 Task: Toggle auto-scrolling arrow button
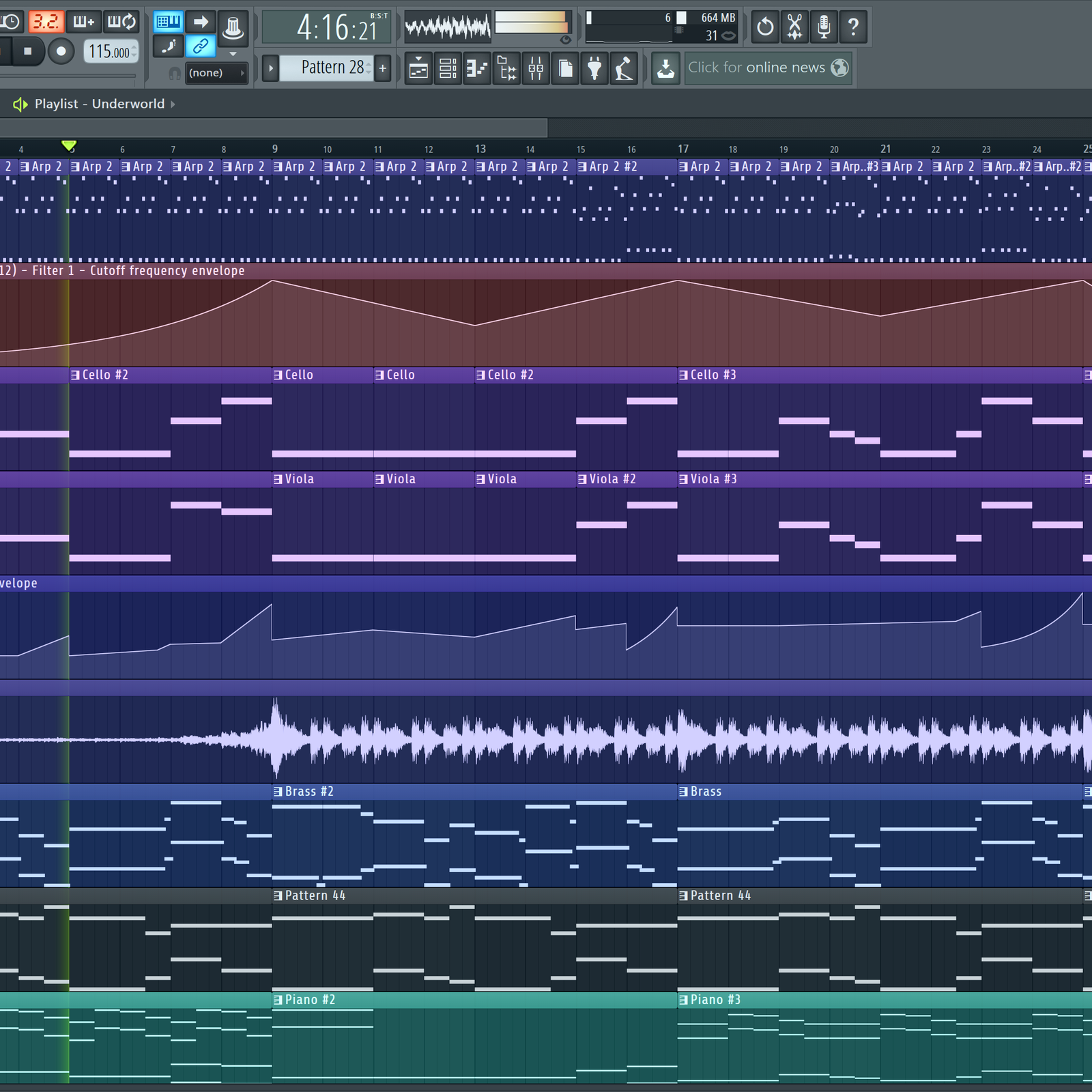click(x=201, y=22)
